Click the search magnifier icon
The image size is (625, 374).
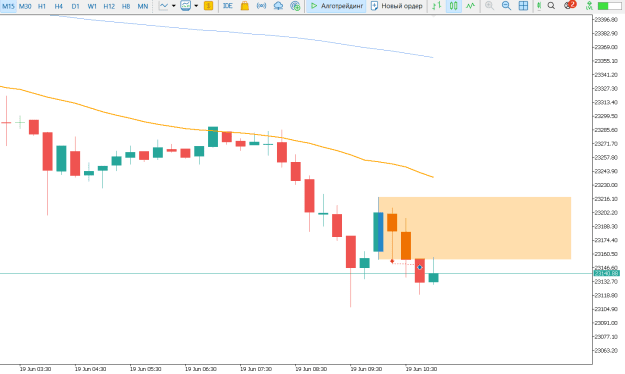[x=551, y=6]
